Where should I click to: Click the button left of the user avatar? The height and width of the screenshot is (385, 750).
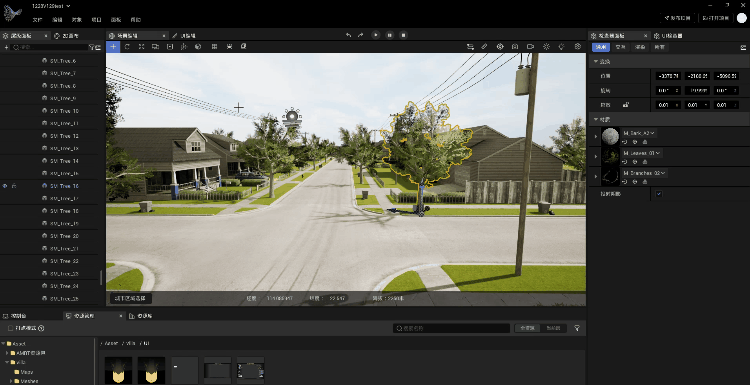[x=716, y=18]
